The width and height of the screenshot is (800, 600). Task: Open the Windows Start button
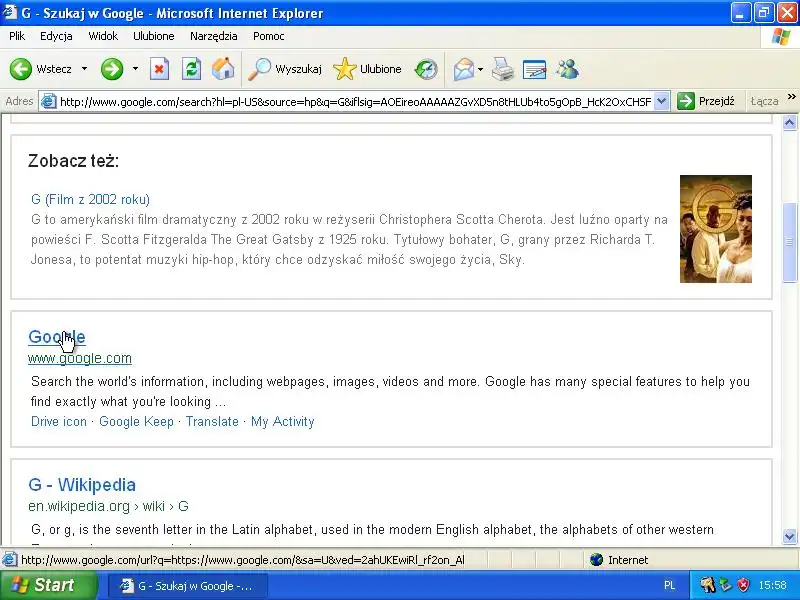(47, 585)
